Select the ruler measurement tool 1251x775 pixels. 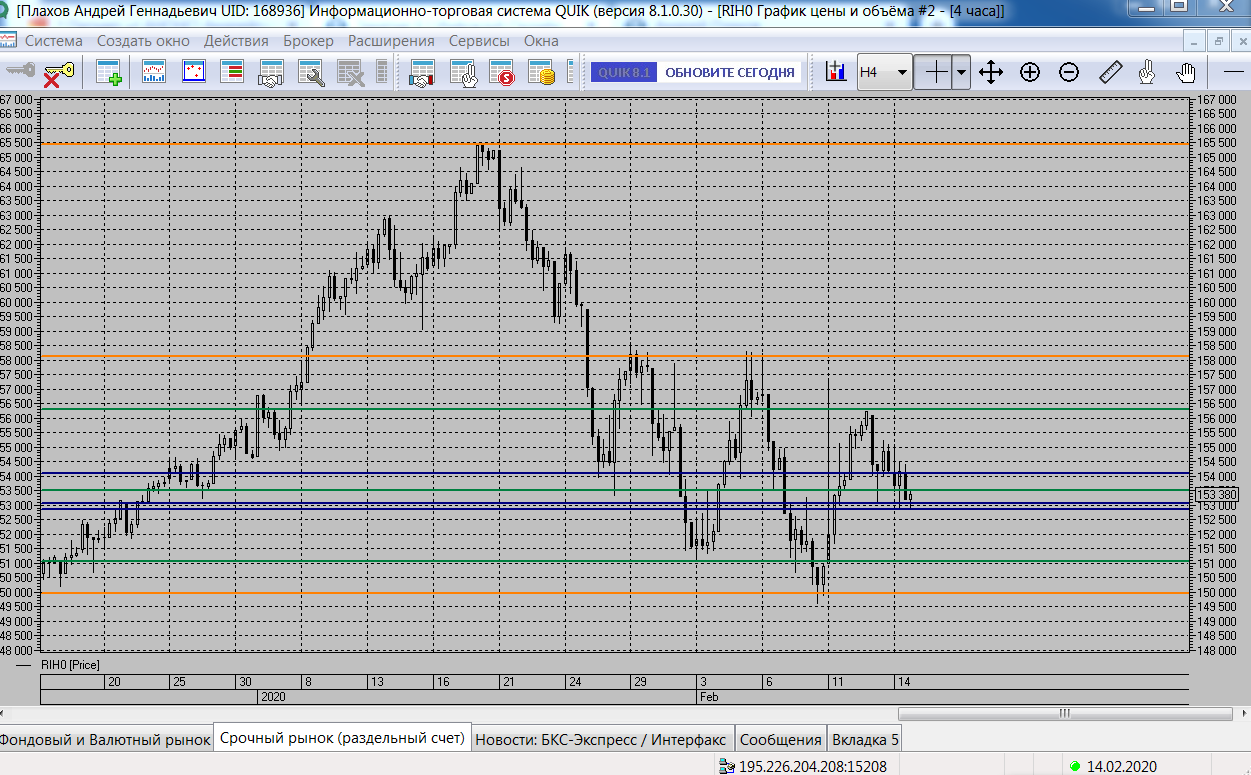(x=1110, y=72)
